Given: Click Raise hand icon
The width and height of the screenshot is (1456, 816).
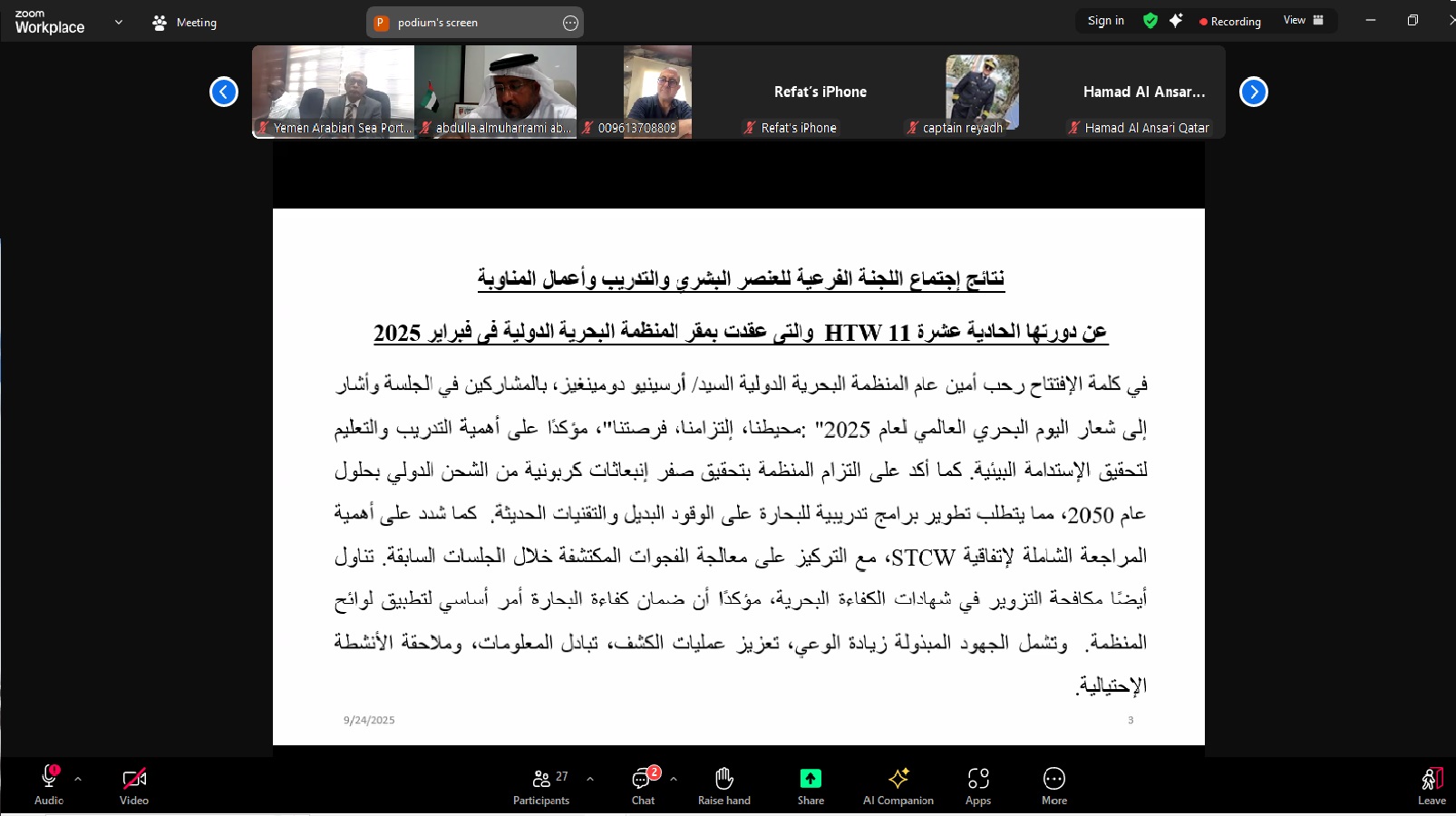Looking at the screenshot, I should coord(723,778).
